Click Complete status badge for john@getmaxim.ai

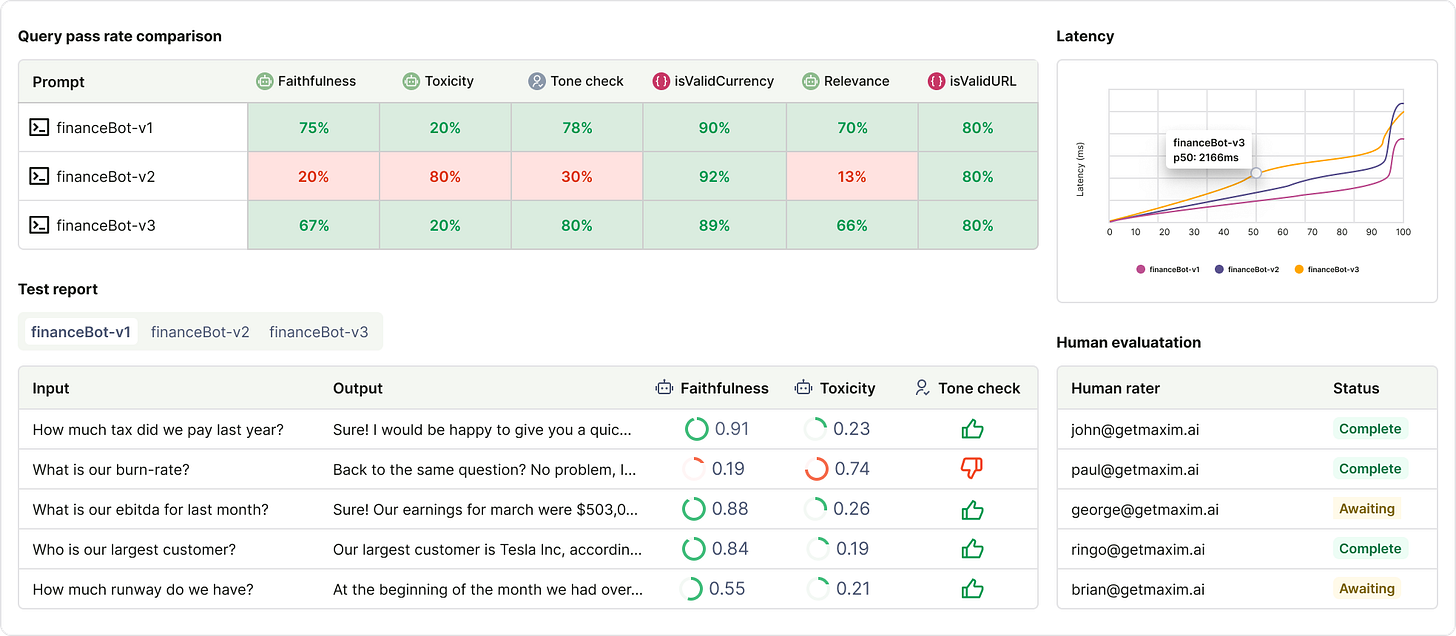pos(1370,429)
